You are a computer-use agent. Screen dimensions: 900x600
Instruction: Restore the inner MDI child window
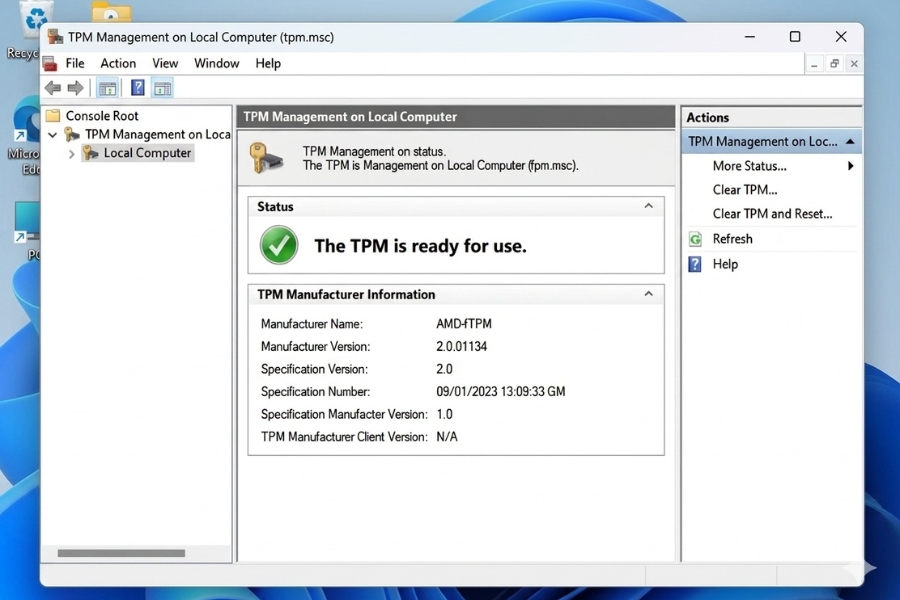tap(835, 64)
